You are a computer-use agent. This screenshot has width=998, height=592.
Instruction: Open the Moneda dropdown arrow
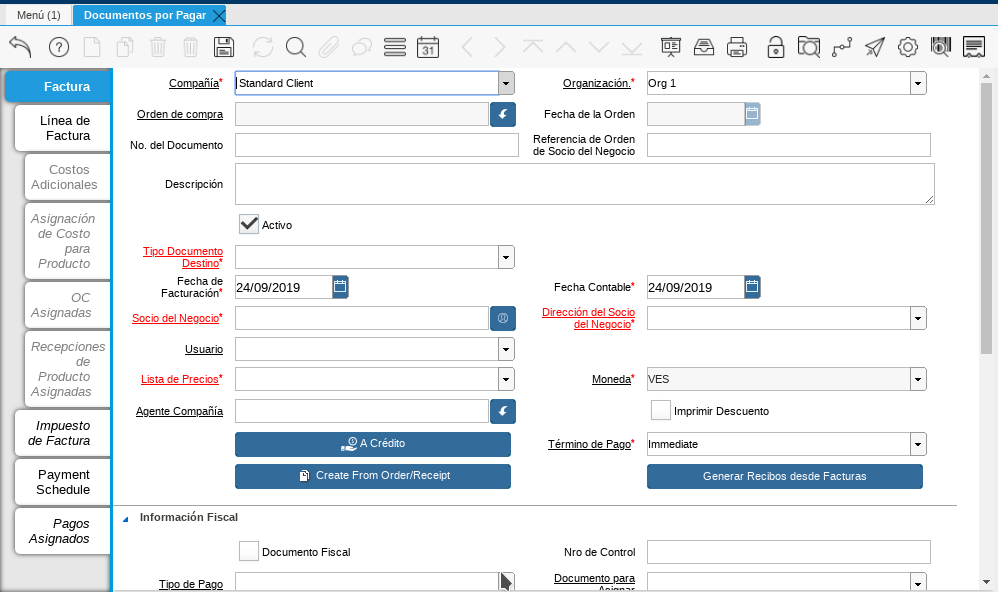(918, 379)
